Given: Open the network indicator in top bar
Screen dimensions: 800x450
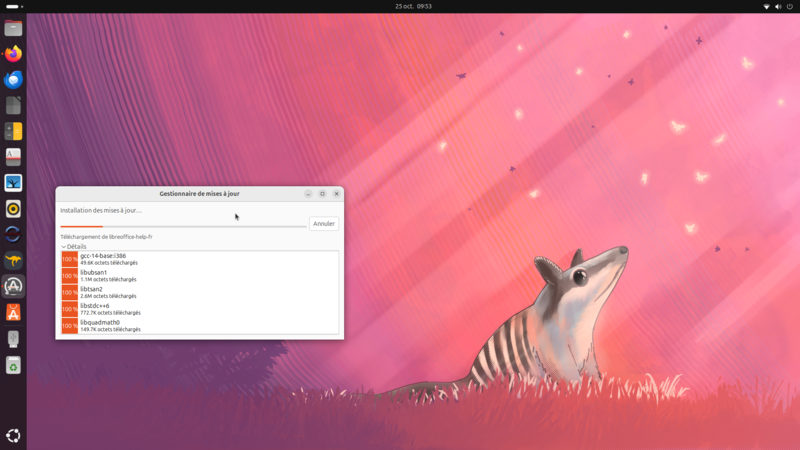Looking at the screenshot, I should (766, 7).
